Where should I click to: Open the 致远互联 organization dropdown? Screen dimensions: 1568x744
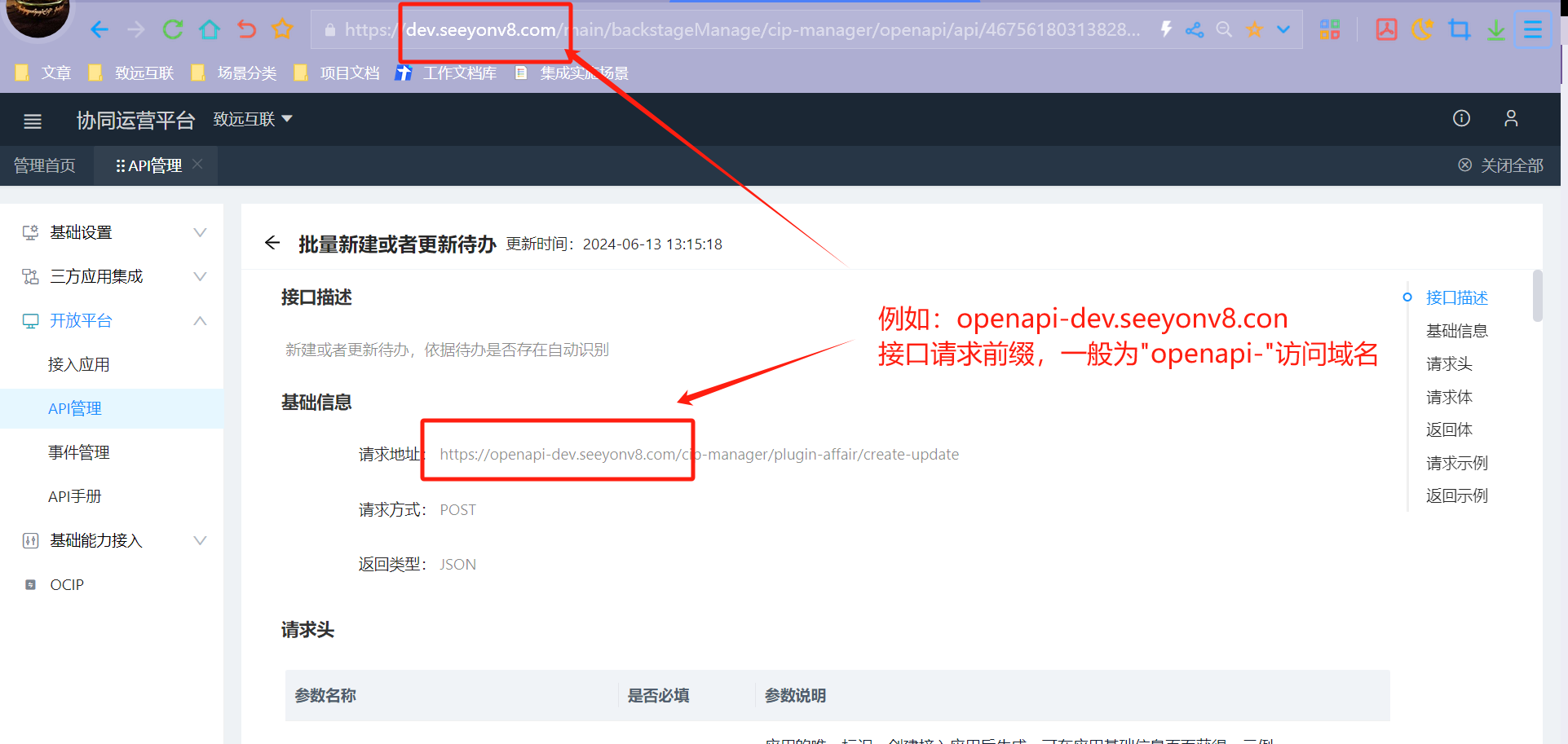(x=253, y=120)
